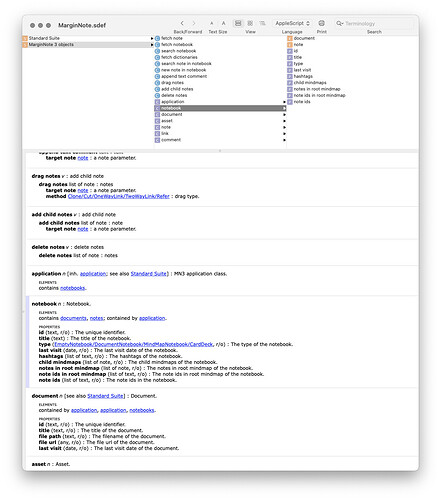Go forward with the Forward arrow
This screenshot has width=441, height=500.
tap(194, 23)
